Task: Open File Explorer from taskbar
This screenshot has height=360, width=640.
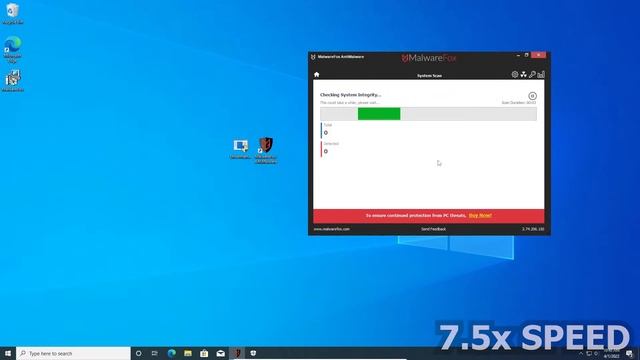Action: point(188,353)
